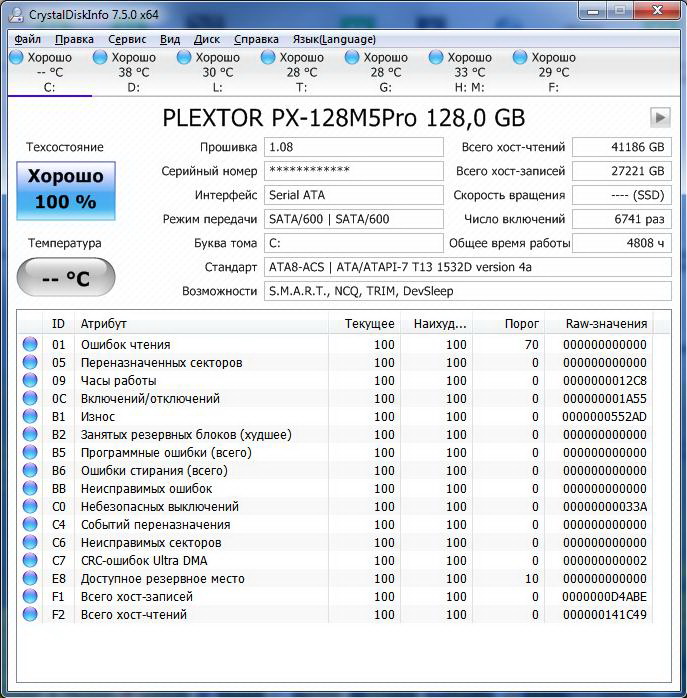The height and width of the screenshot is (698, 687).
Task: Select raw value 000000001A55
Action: pos(605,398)
